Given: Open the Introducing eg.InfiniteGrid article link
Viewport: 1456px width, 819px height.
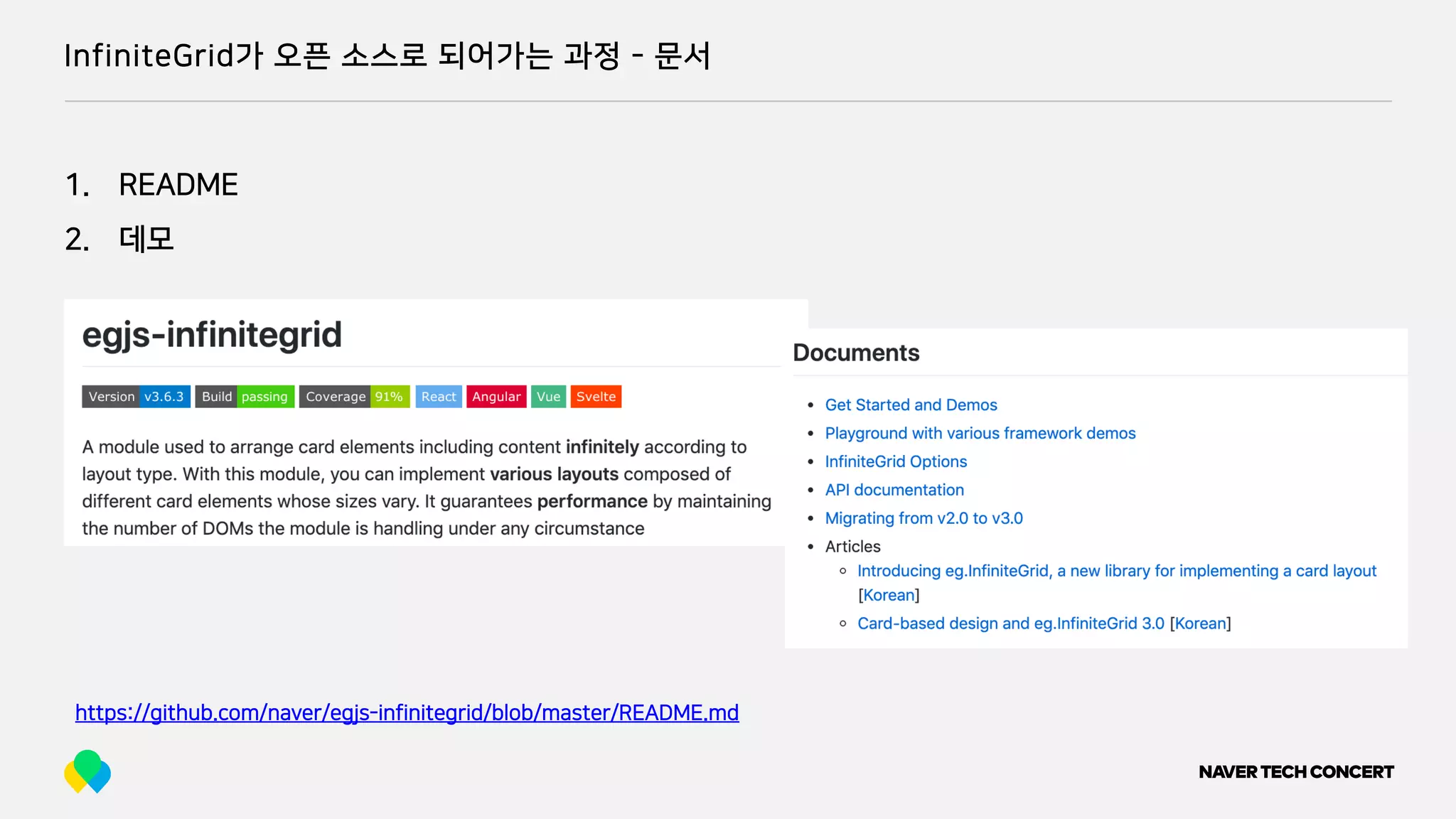Looking at the screenshot, I should 1117,571.
